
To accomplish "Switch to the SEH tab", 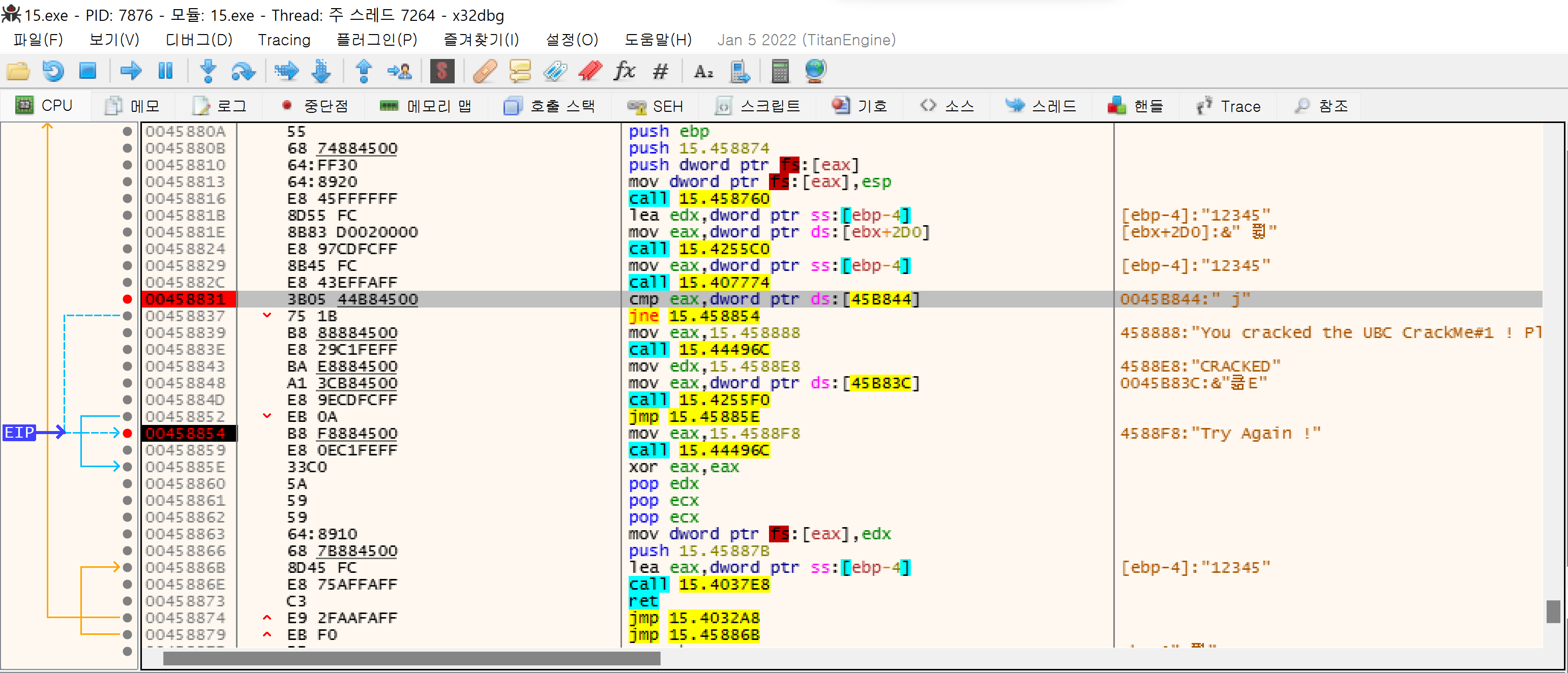I will point(656,106).
